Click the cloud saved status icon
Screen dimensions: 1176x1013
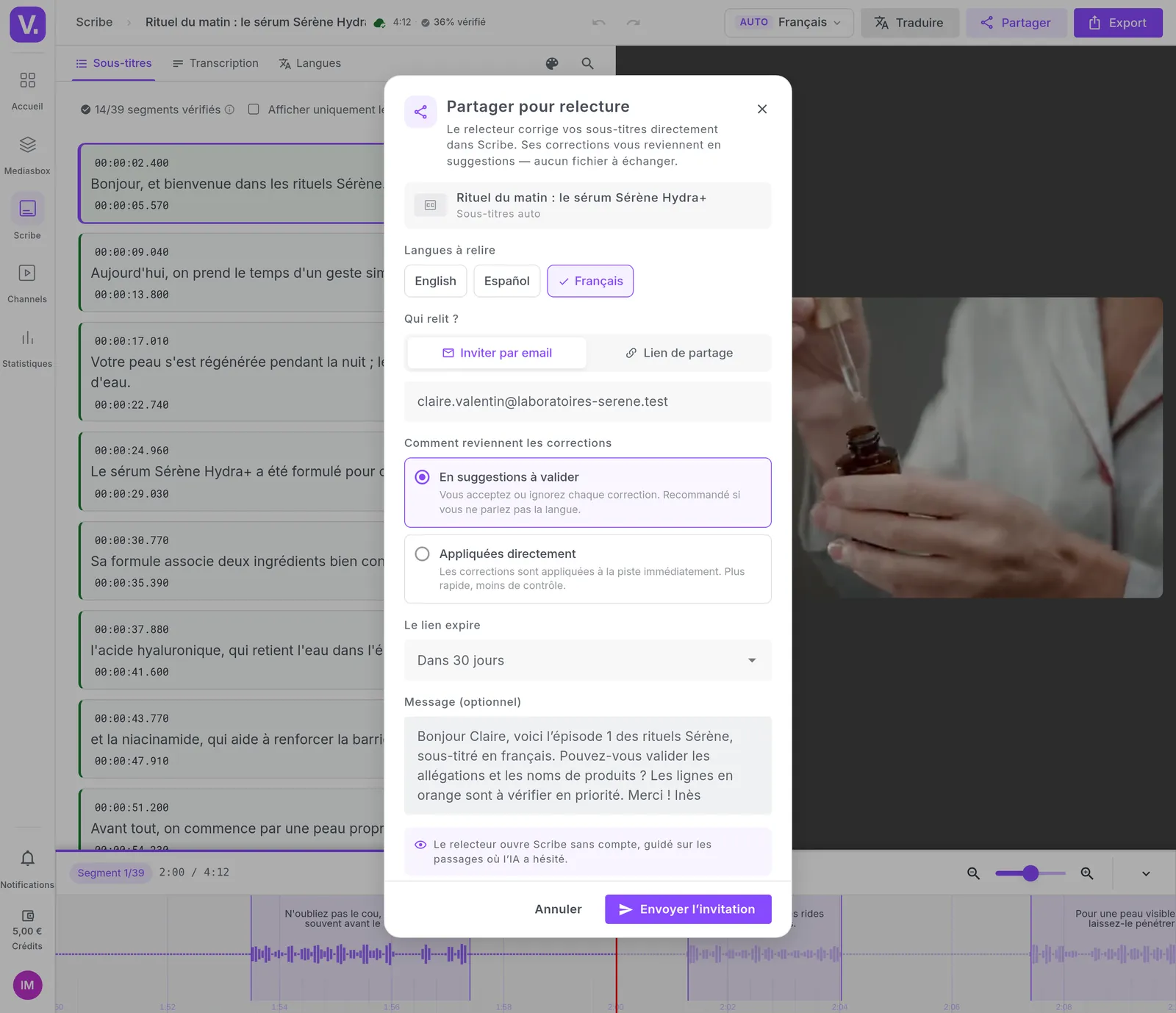pos(379,23)
